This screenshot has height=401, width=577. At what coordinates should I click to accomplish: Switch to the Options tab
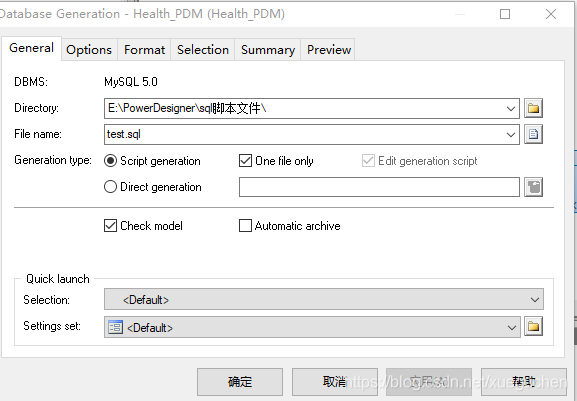[89, 50]
